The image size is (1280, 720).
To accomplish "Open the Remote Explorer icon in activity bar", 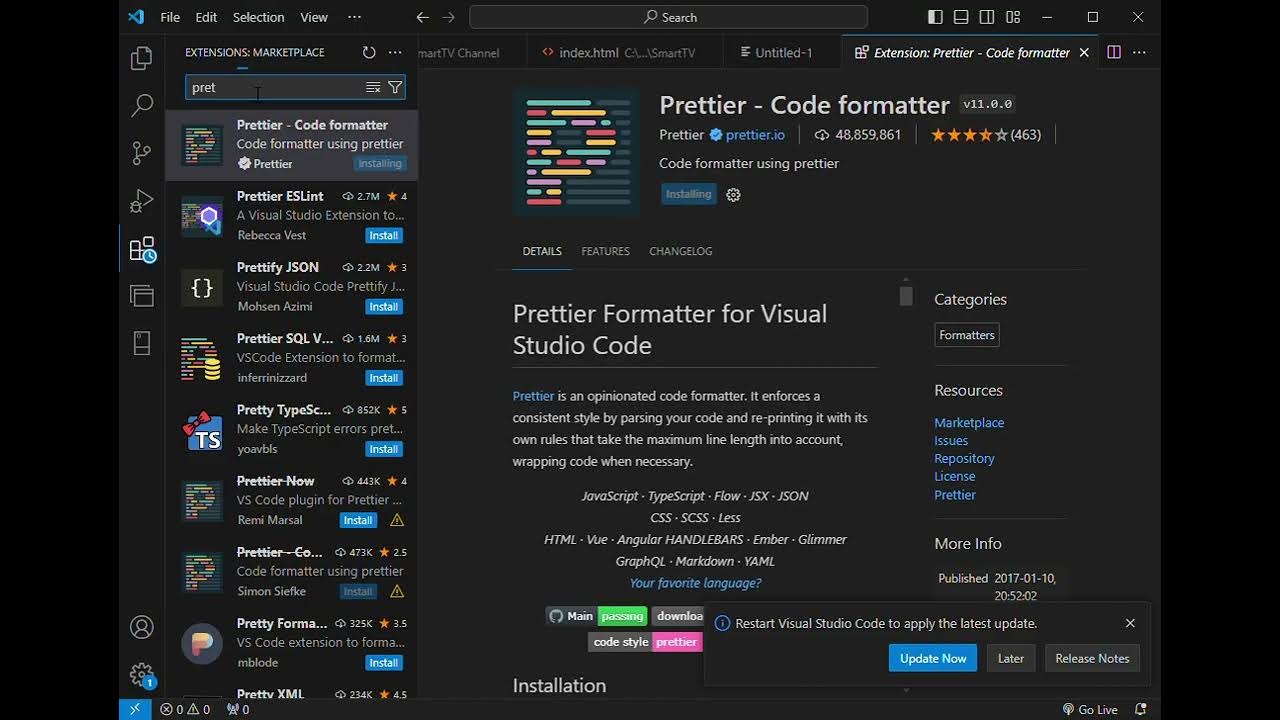I will tap(142, 296).
